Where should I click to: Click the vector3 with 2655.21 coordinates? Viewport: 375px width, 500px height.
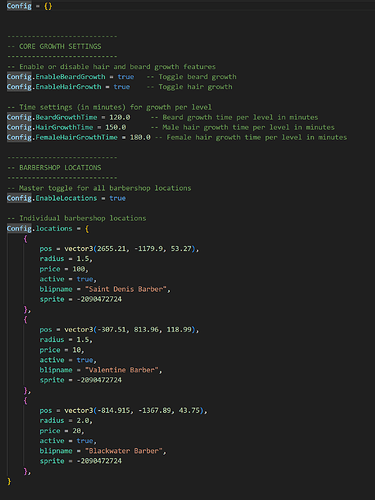pyautogui.click(x=130, y=249)
